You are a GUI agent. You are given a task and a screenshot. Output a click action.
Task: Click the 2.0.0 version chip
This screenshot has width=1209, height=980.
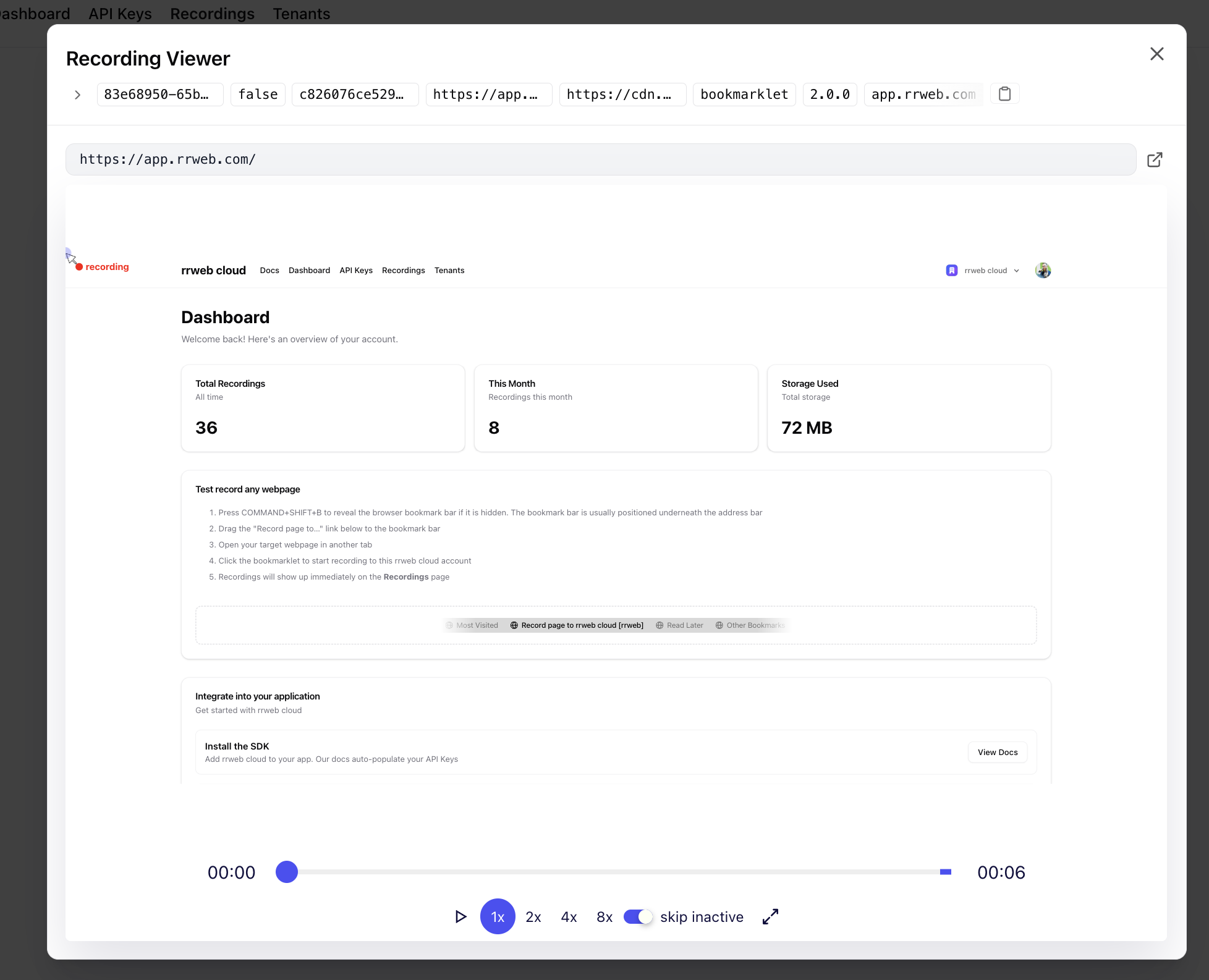coord(829,95)
